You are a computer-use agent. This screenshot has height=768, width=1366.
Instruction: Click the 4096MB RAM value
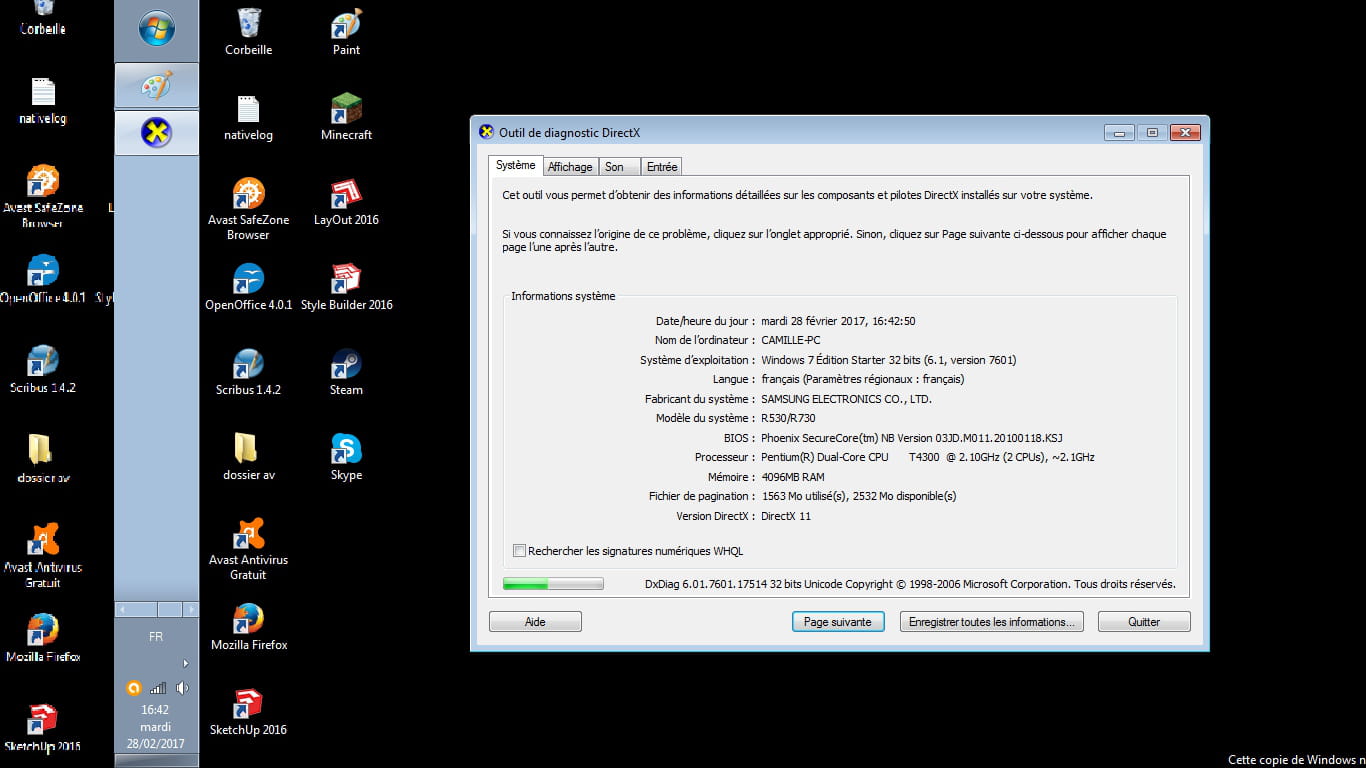pos(793,477)
